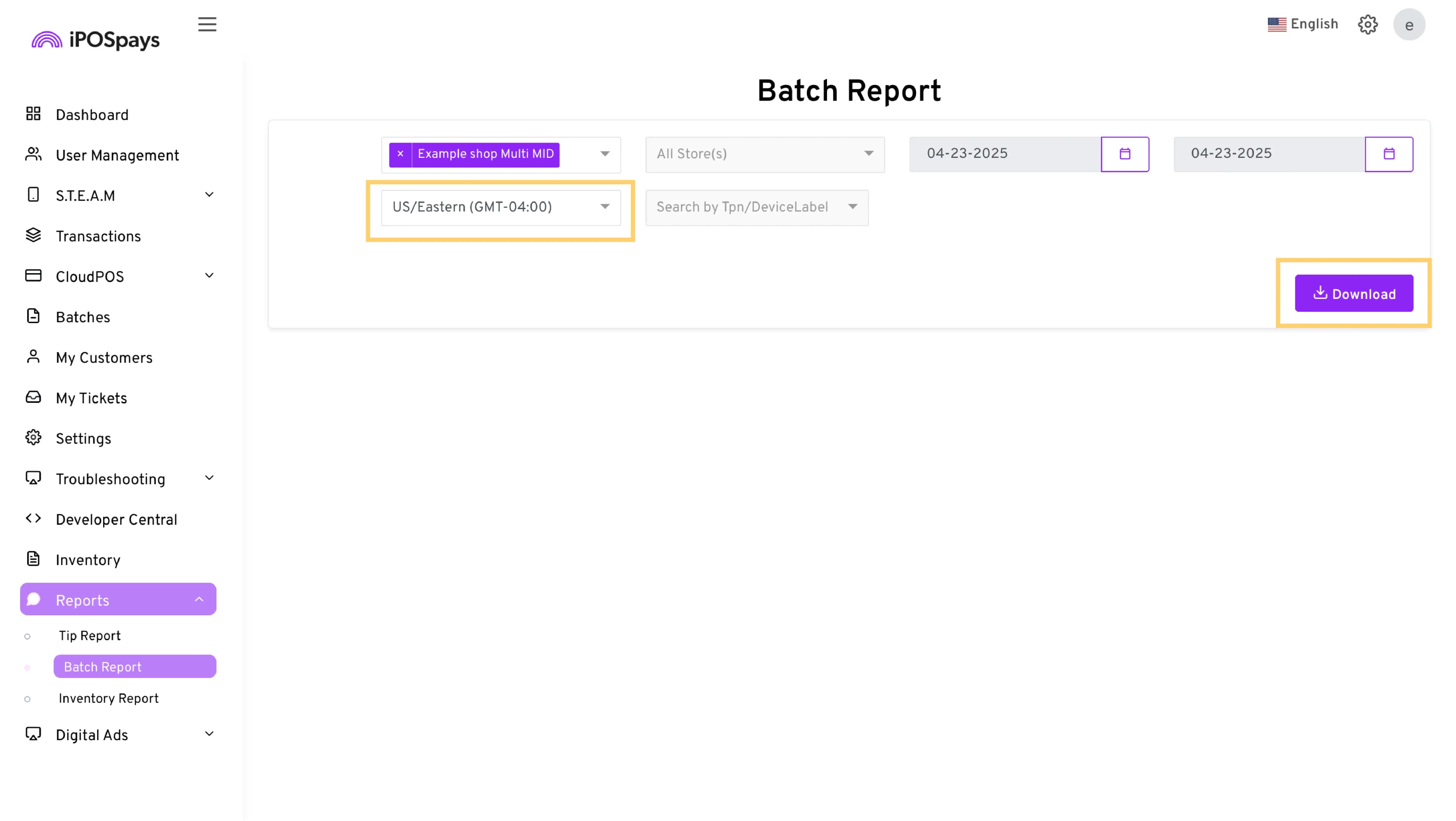
Task: Open Dashboard from sidebar
Action: pos(92,115)
